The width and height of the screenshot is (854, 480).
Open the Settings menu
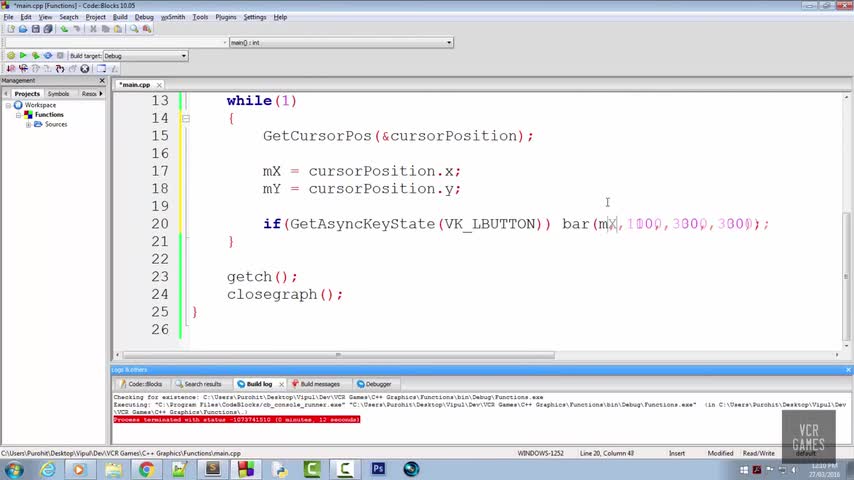click(x=254, y=17)
